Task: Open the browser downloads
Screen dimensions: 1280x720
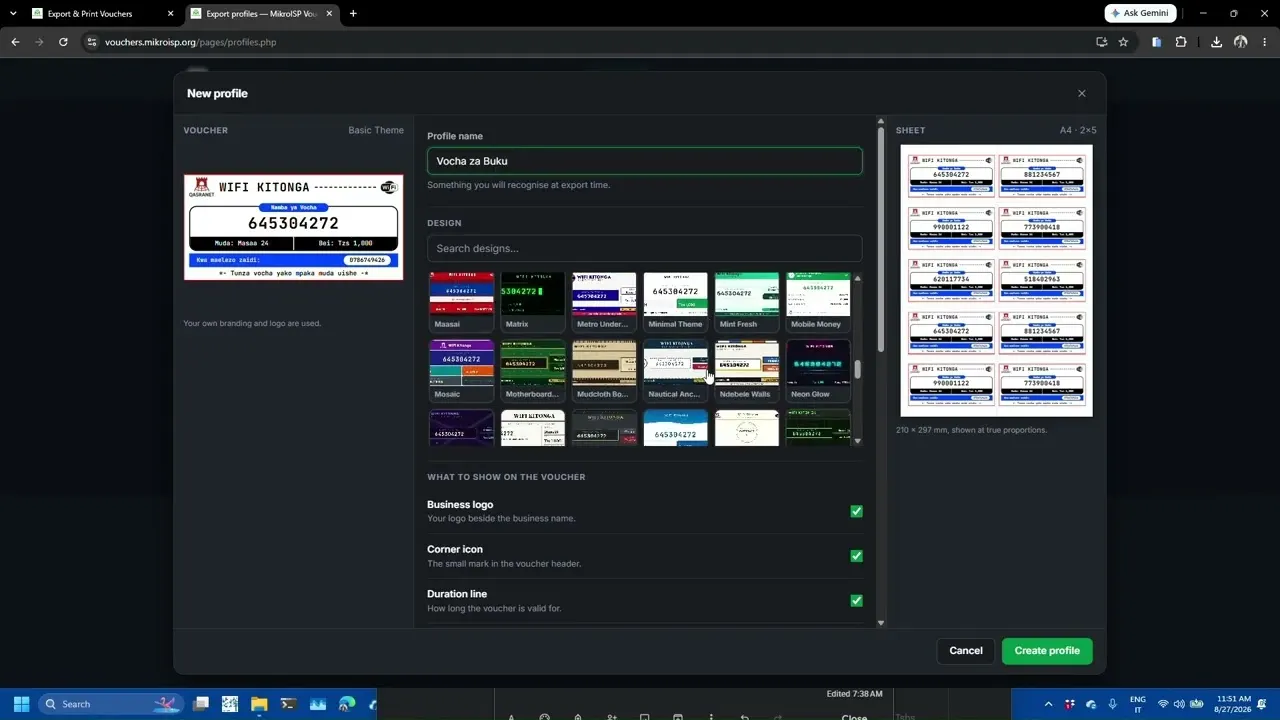Action: [1216, 42]
